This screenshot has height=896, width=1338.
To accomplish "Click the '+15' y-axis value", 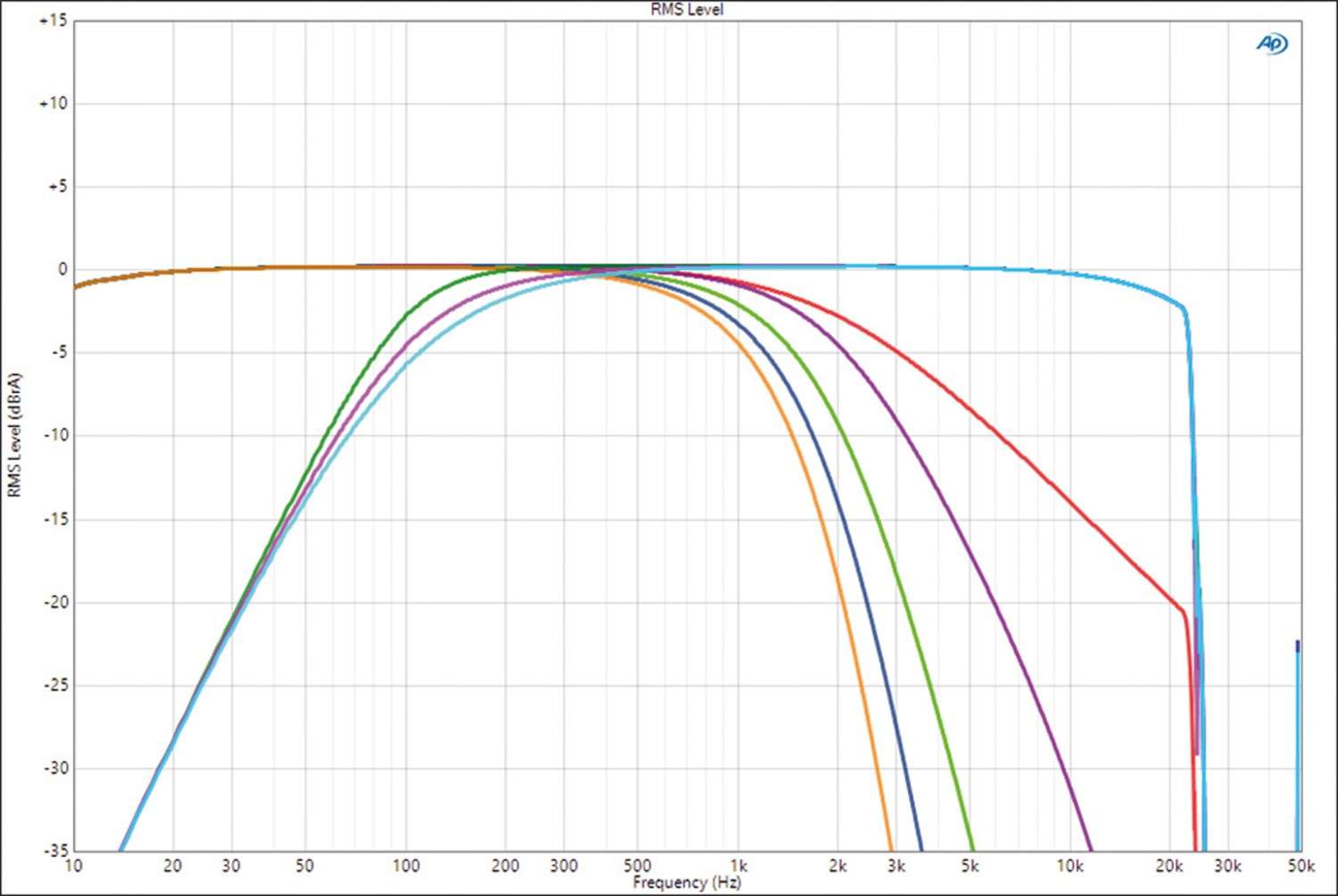I will tap(53, 21).
